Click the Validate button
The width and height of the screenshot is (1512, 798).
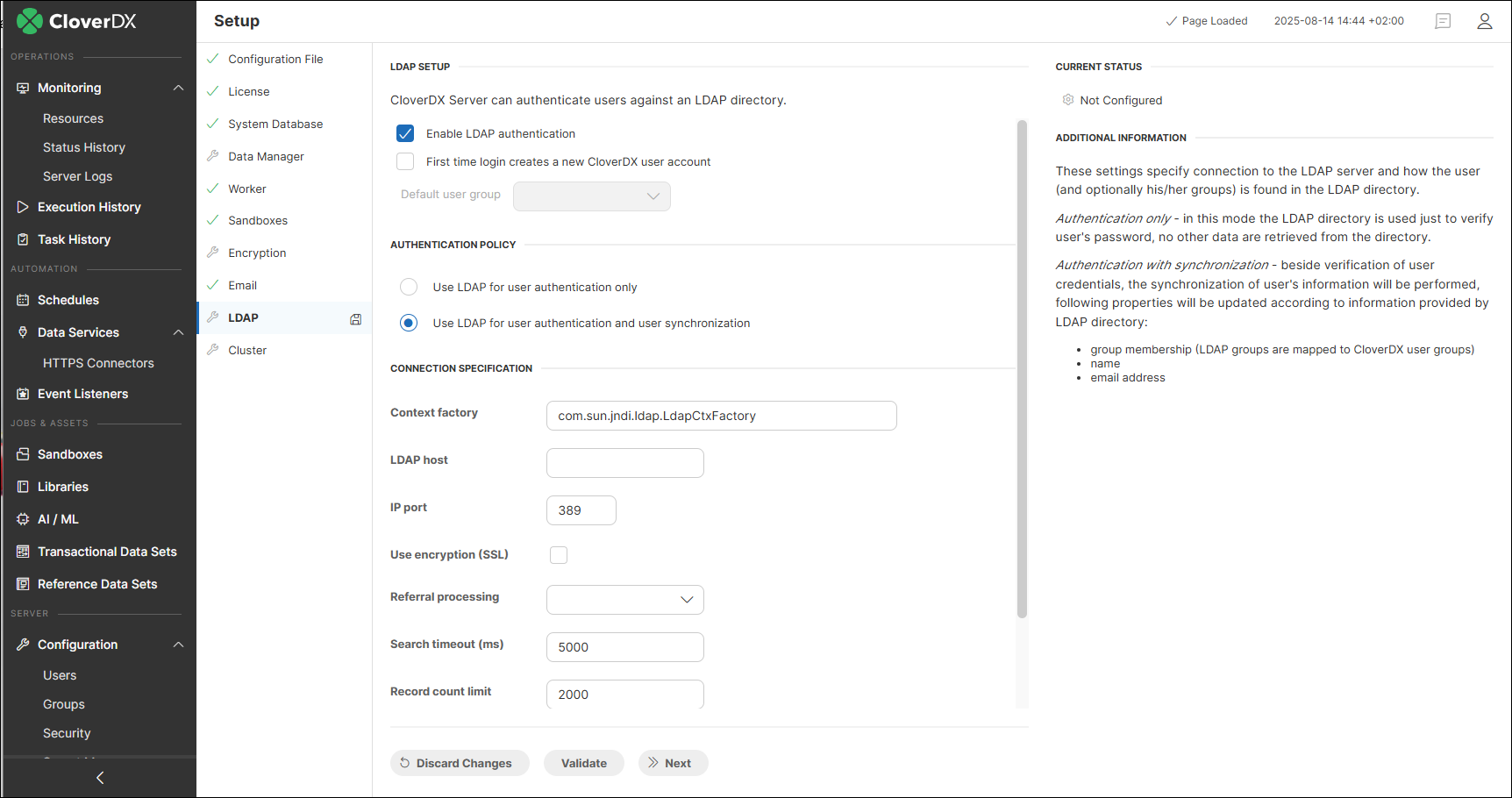pyautogui.click(x=583, y=762)
